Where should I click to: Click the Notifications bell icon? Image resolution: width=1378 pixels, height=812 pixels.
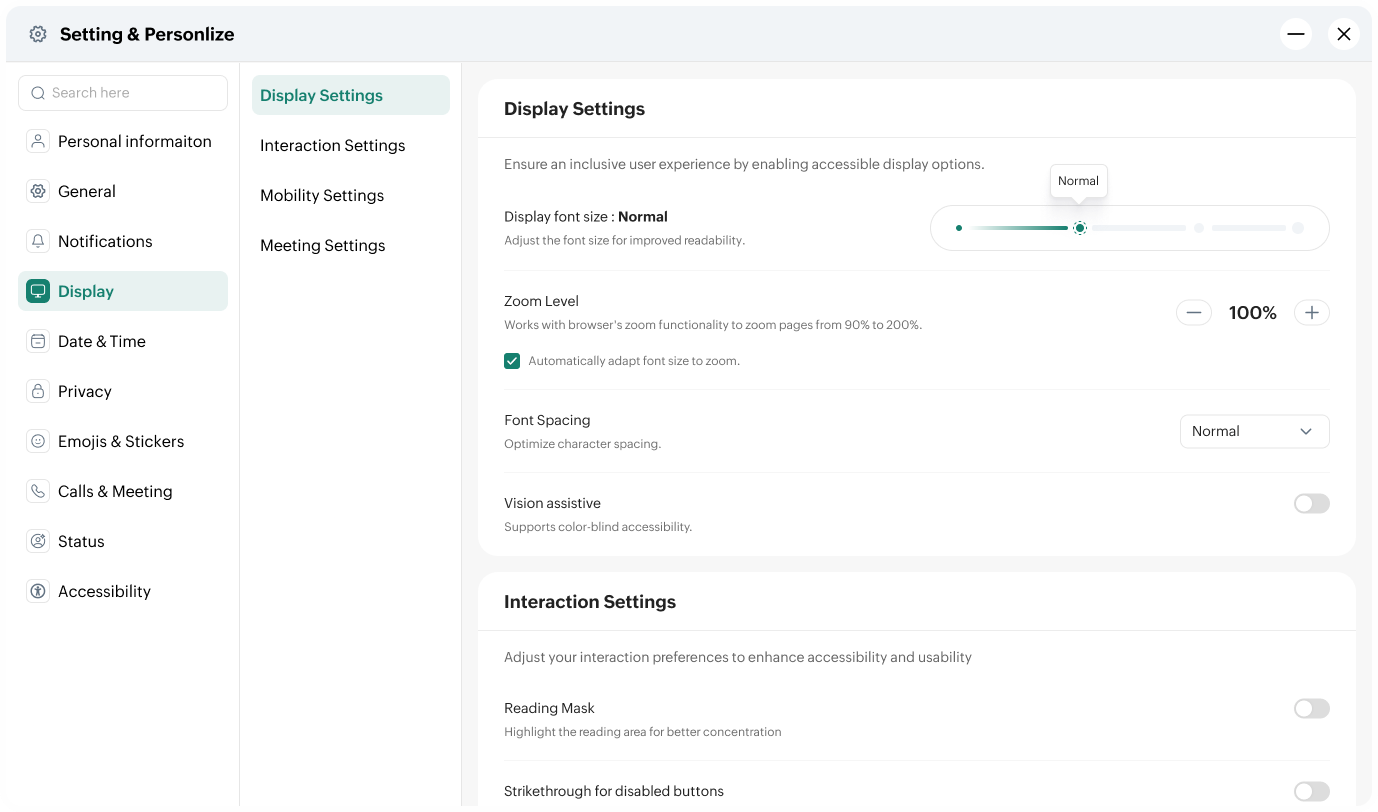38,241
